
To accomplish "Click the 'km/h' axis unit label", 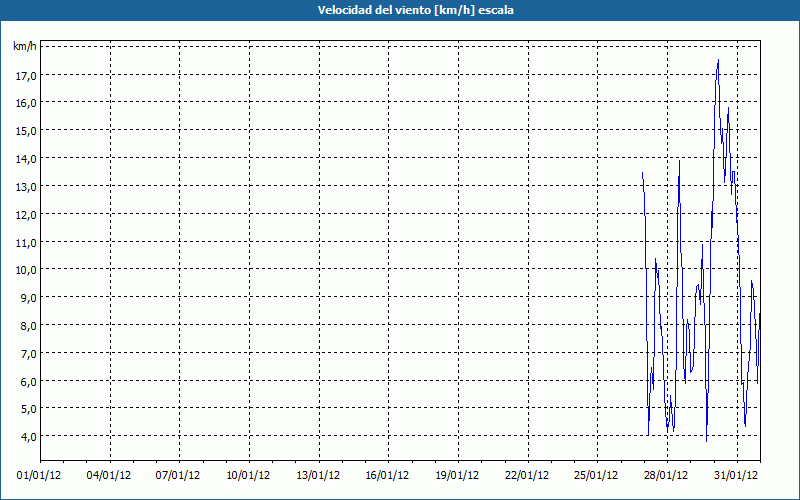I will coord(25,46).
